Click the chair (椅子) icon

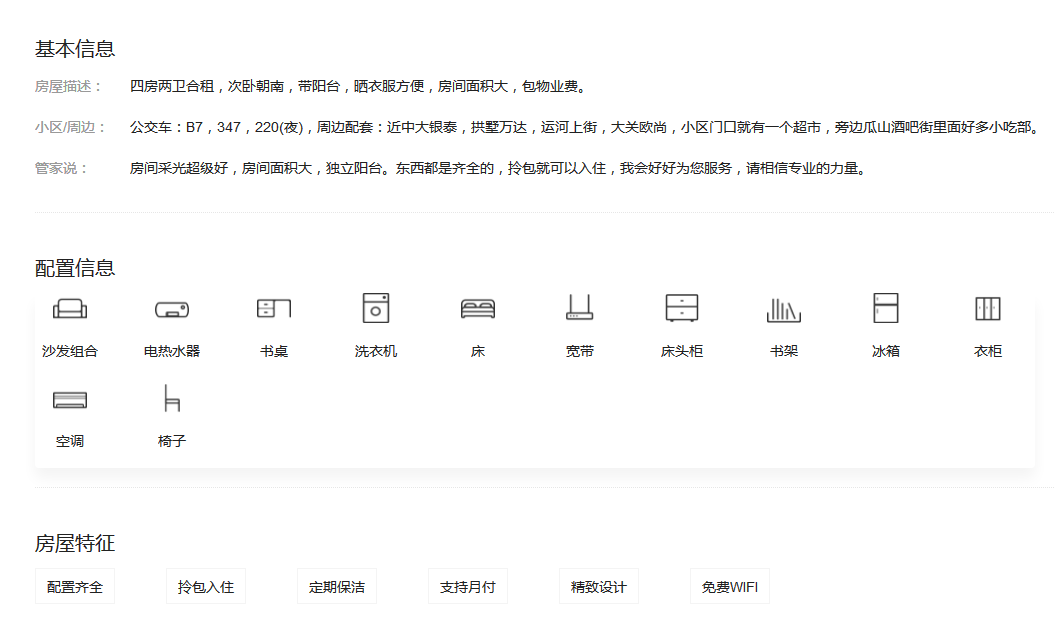[x=172, y=398]
